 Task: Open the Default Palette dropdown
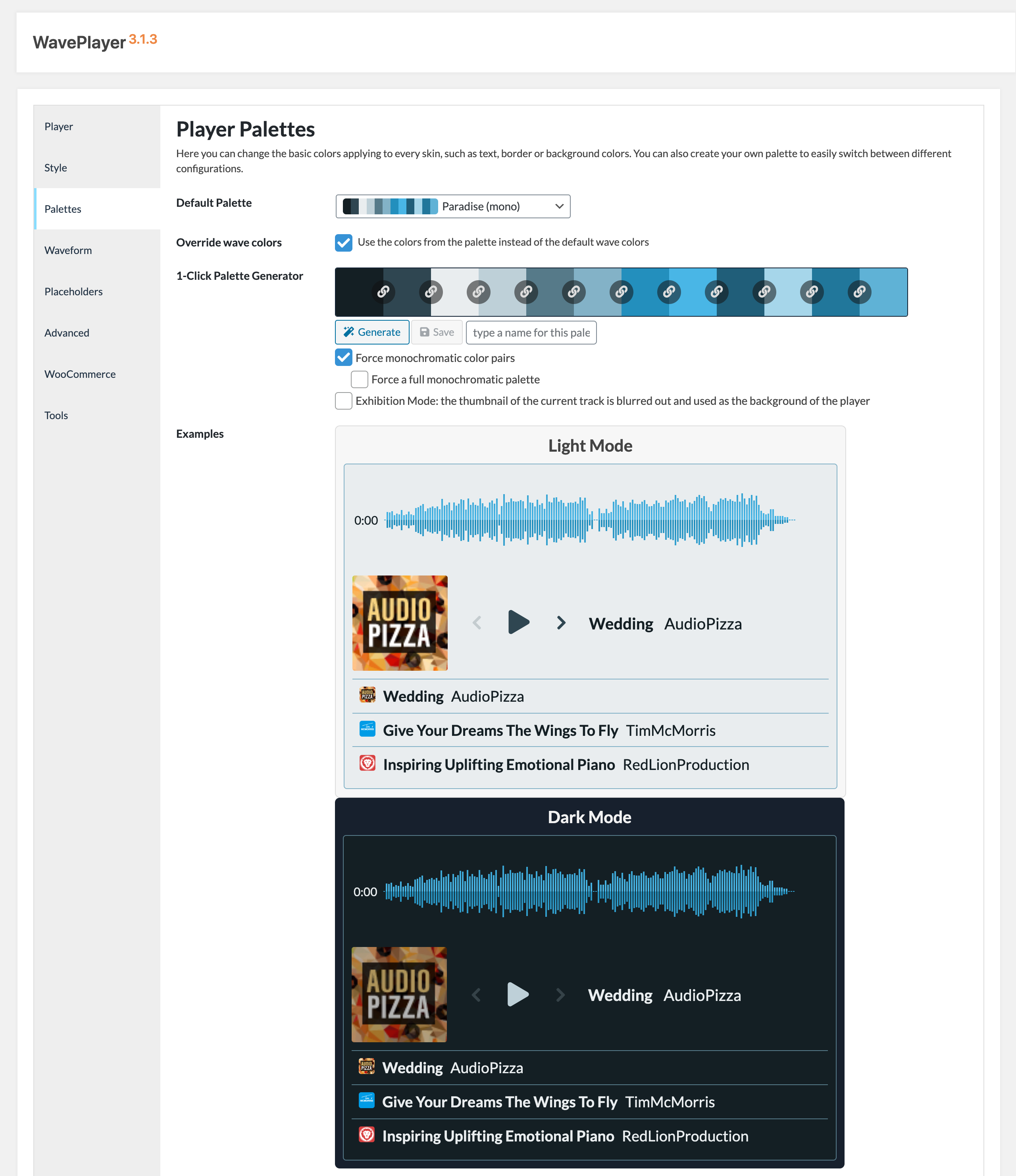pyautogui.click(x=452, y=207)
